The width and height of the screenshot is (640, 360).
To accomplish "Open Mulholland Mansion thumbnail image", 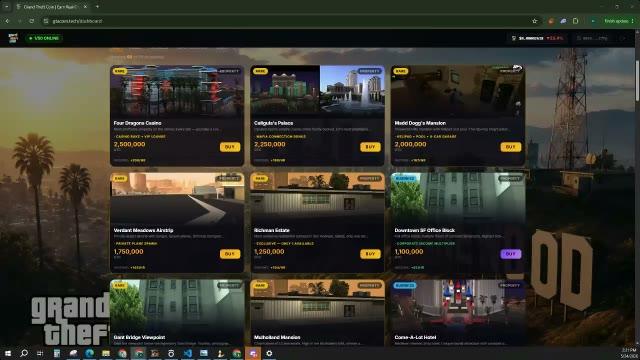I will 317,306.
